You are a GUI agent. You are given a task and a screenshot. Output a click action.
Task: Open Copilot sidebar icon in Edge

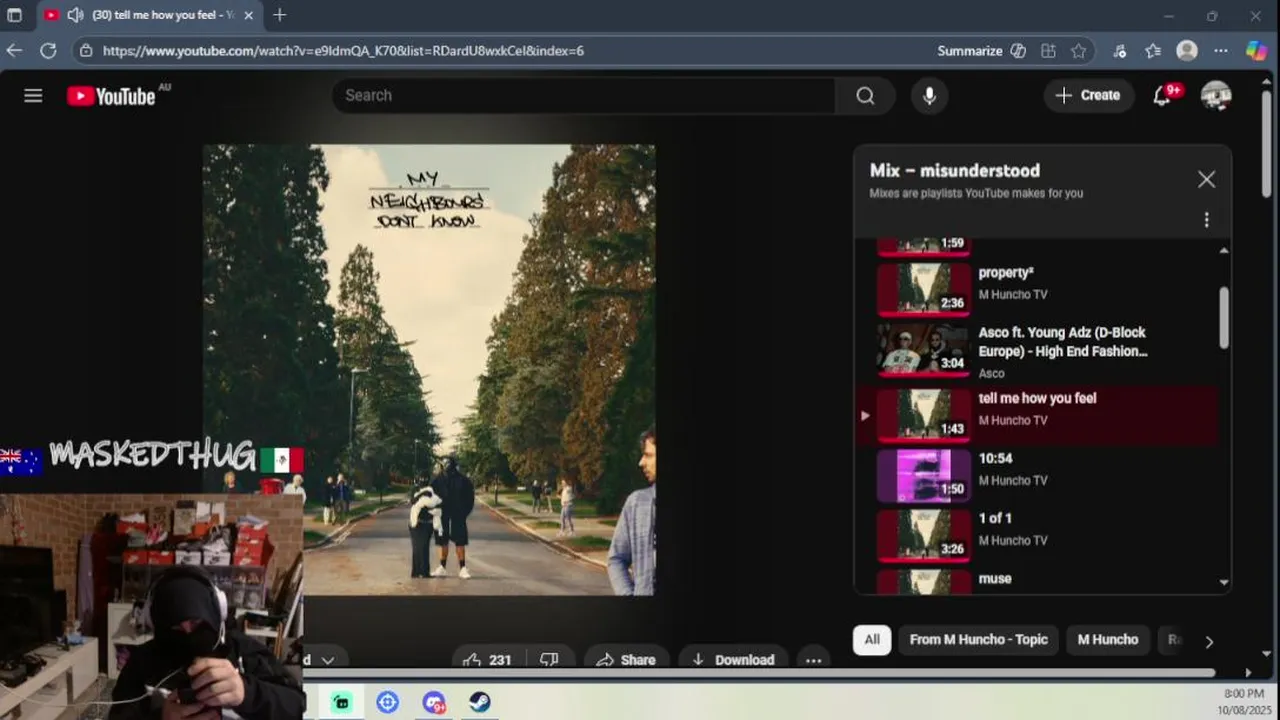point(1256,50)
